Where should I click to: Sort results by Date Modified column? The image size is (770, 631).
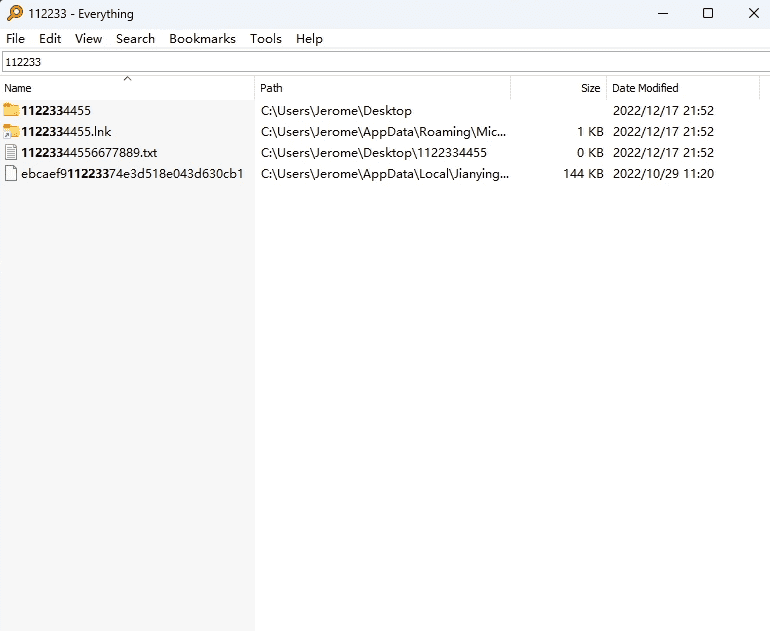(660, 88)
